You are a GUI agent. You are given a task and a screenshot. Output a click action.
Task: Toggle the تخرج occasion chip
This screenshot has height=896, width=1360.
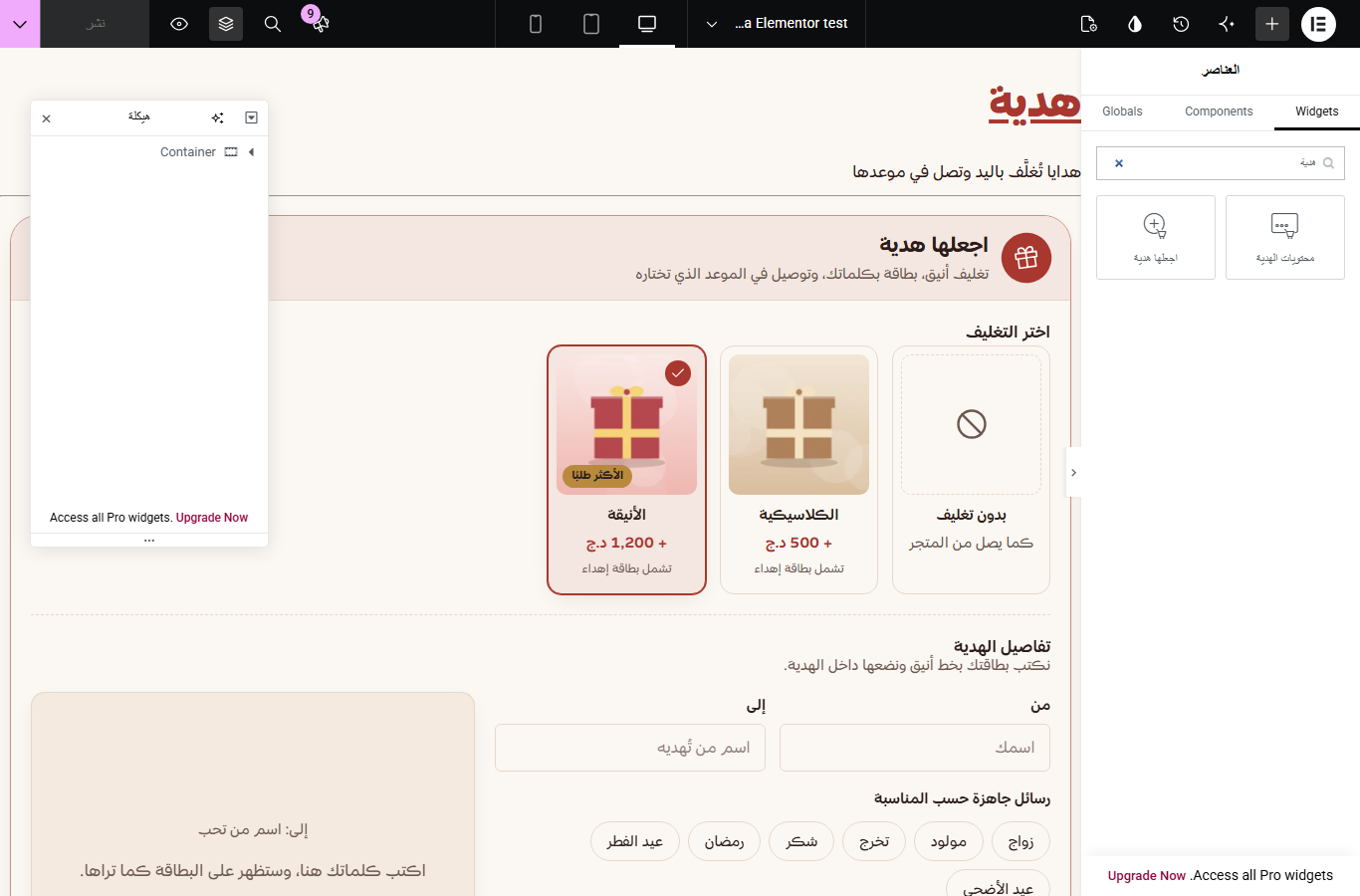point(874,841)
